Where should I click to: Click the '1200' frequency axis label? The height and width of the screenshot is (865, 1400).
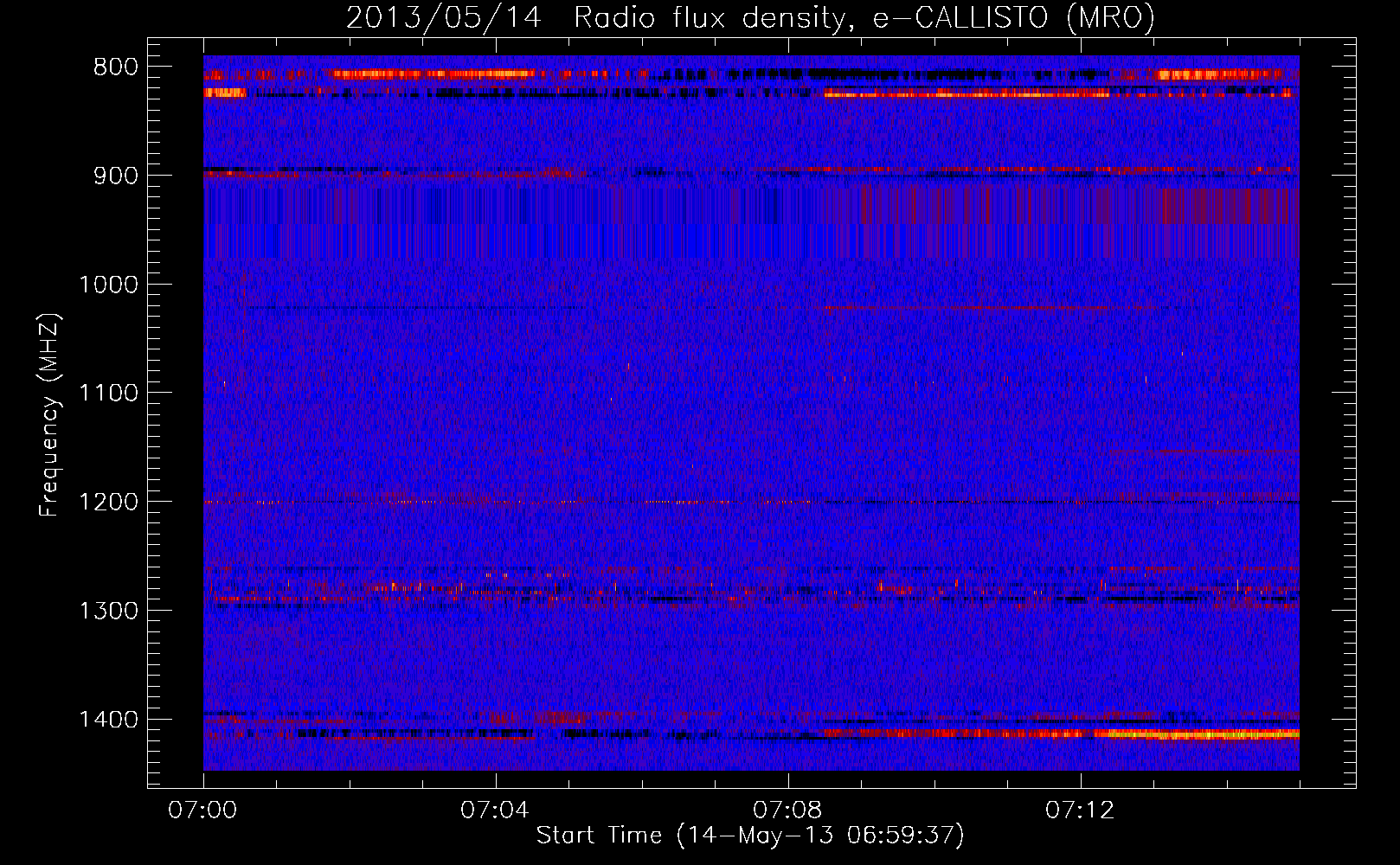pyautogui.click(x=109, y=503)
